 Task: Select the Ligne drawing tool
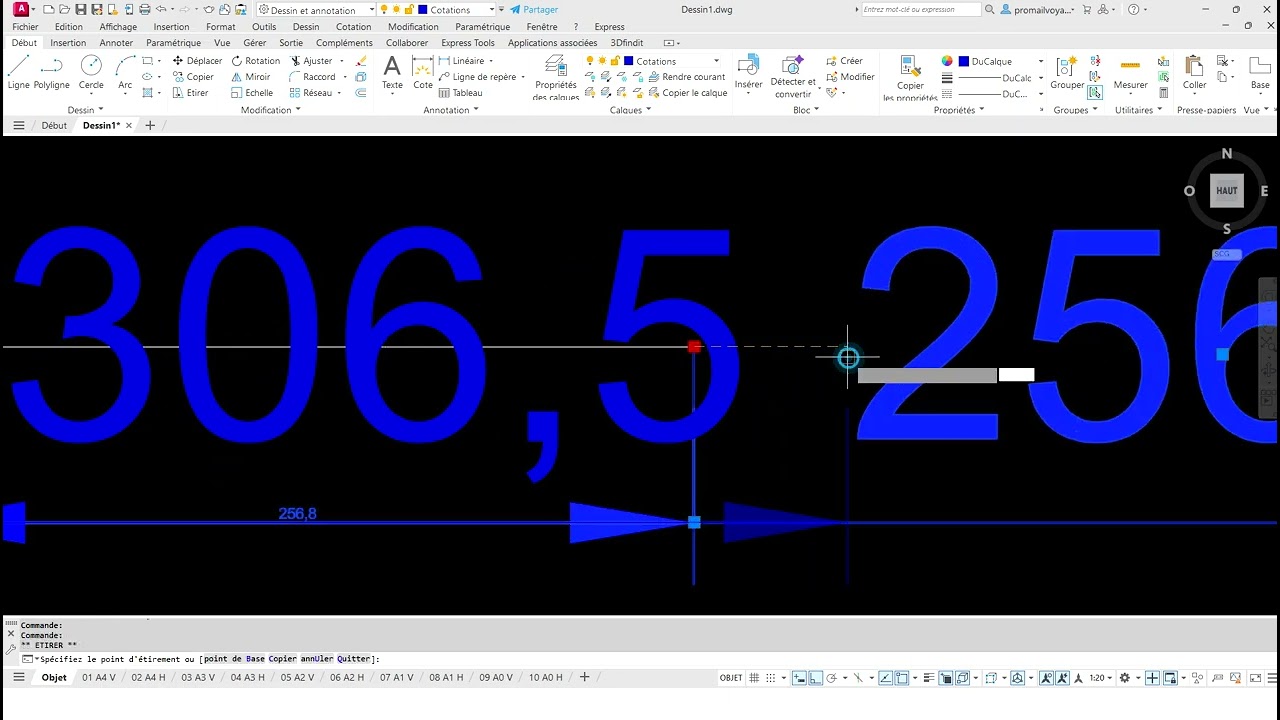(18, 72)
